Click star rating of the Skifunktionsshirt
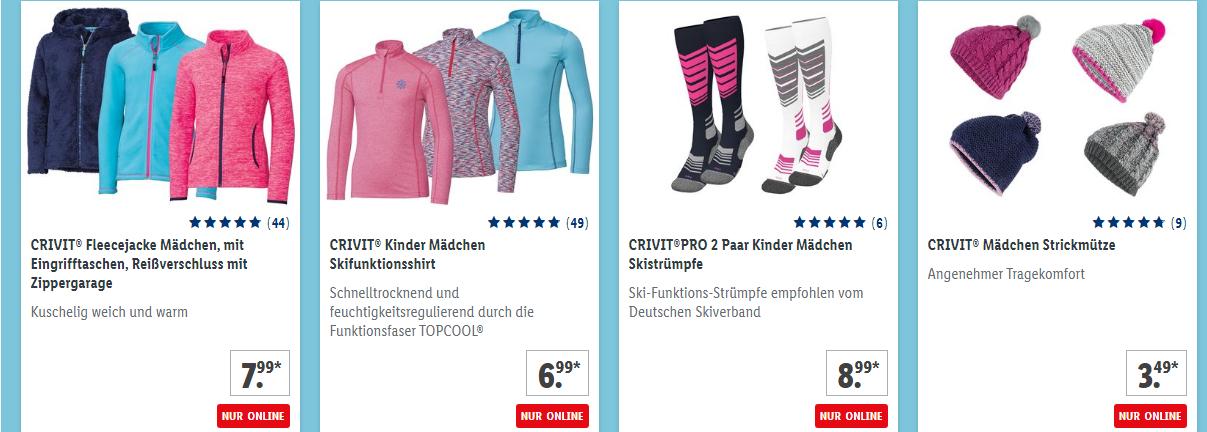Image resolution: width=1207 pixels, height=432 pixels. 524,223
